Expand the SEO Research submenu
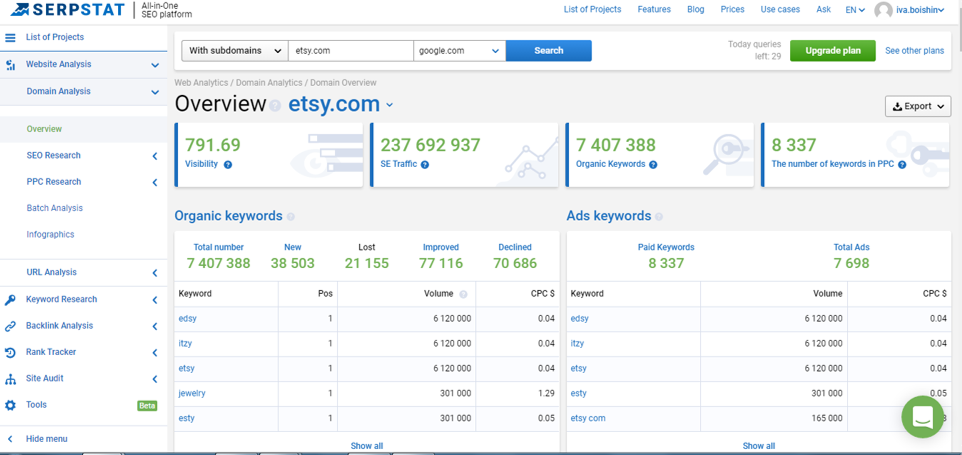Viewport: 962px width, 455px height. pos(155,156)
